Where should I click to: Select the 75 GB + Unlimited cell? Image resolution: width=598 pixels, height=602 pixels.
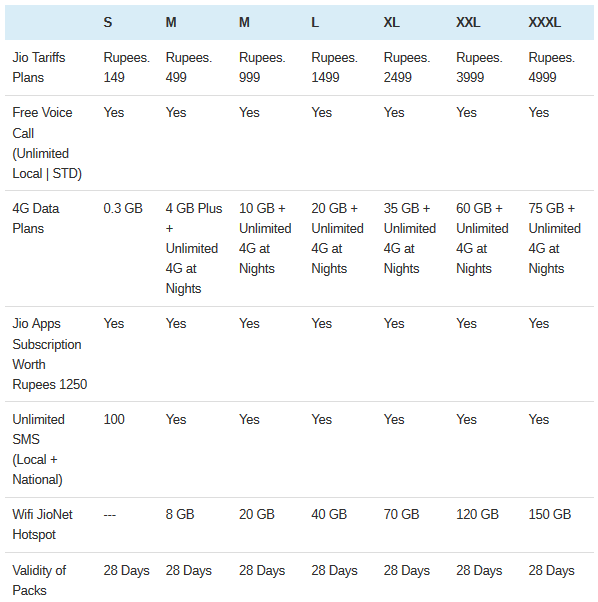point(555,238)
